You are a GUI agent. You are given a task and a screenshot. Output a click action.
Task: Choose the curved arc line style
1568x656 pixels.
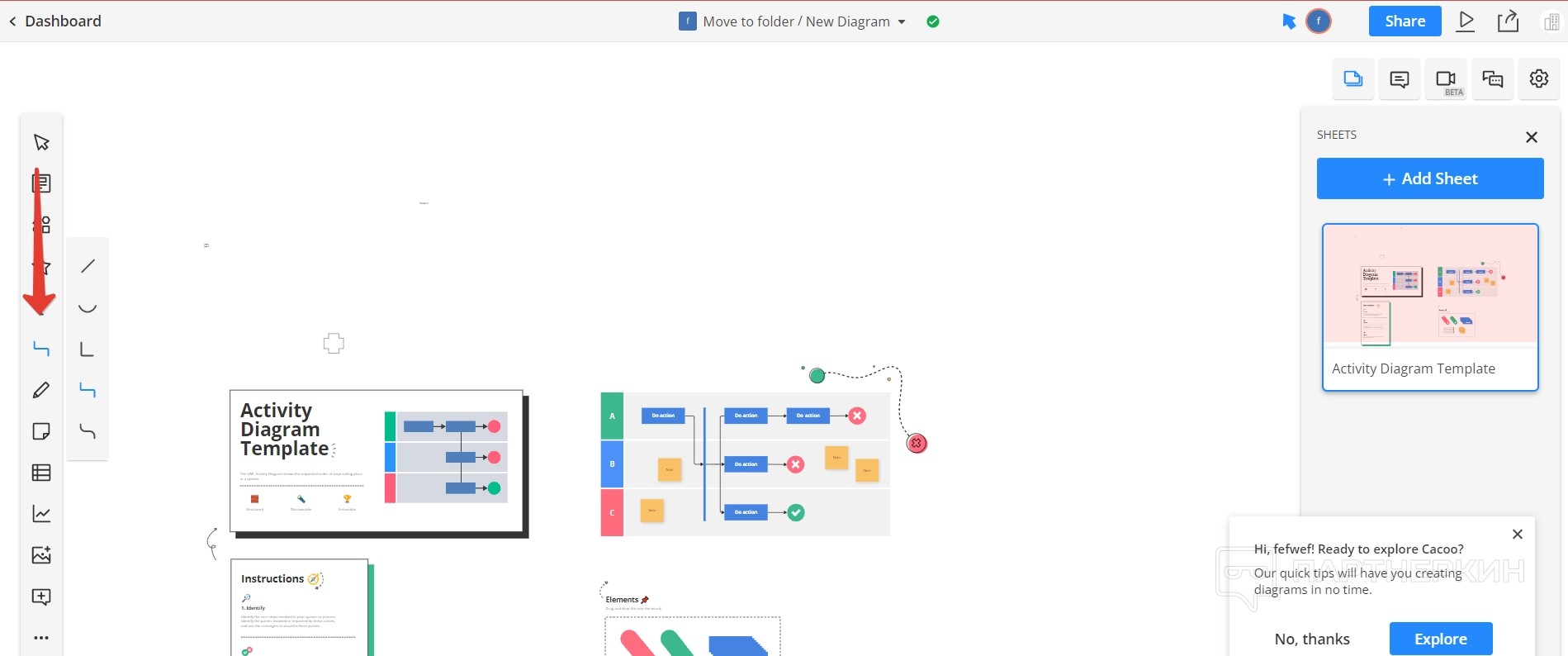[x=88, y=307]
